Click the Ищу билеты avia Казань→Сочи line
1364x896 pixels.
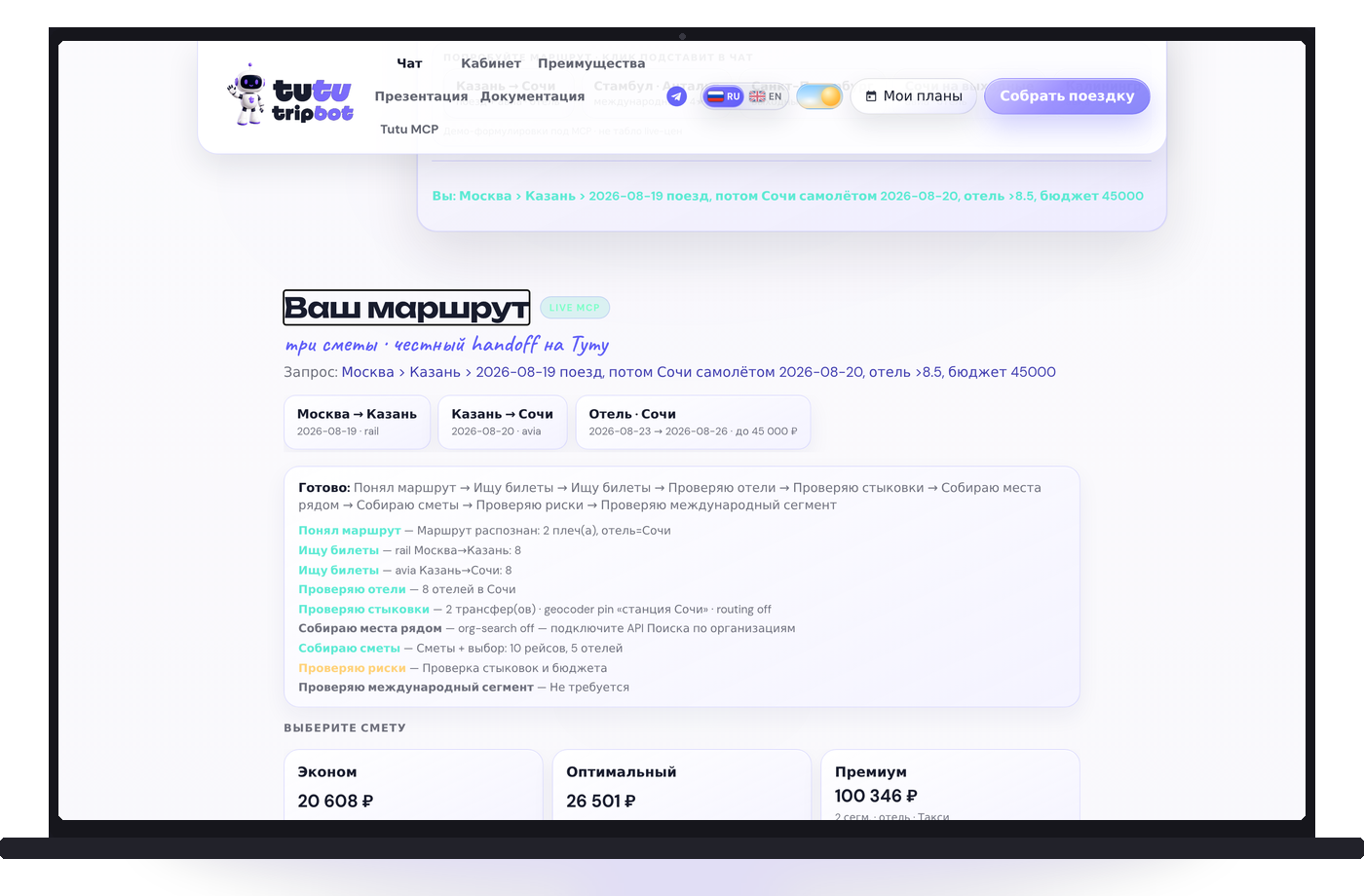(x=404, y=570)
